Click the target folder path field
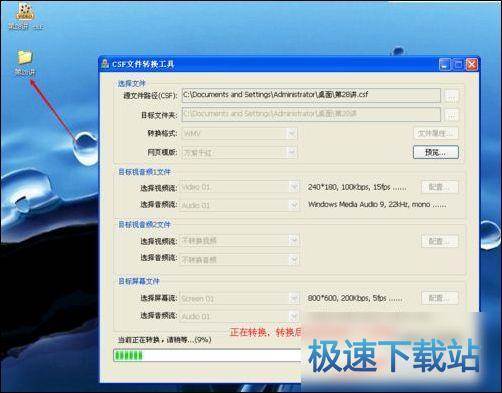This screenshot has width=502, height=393. pos(311,114)
